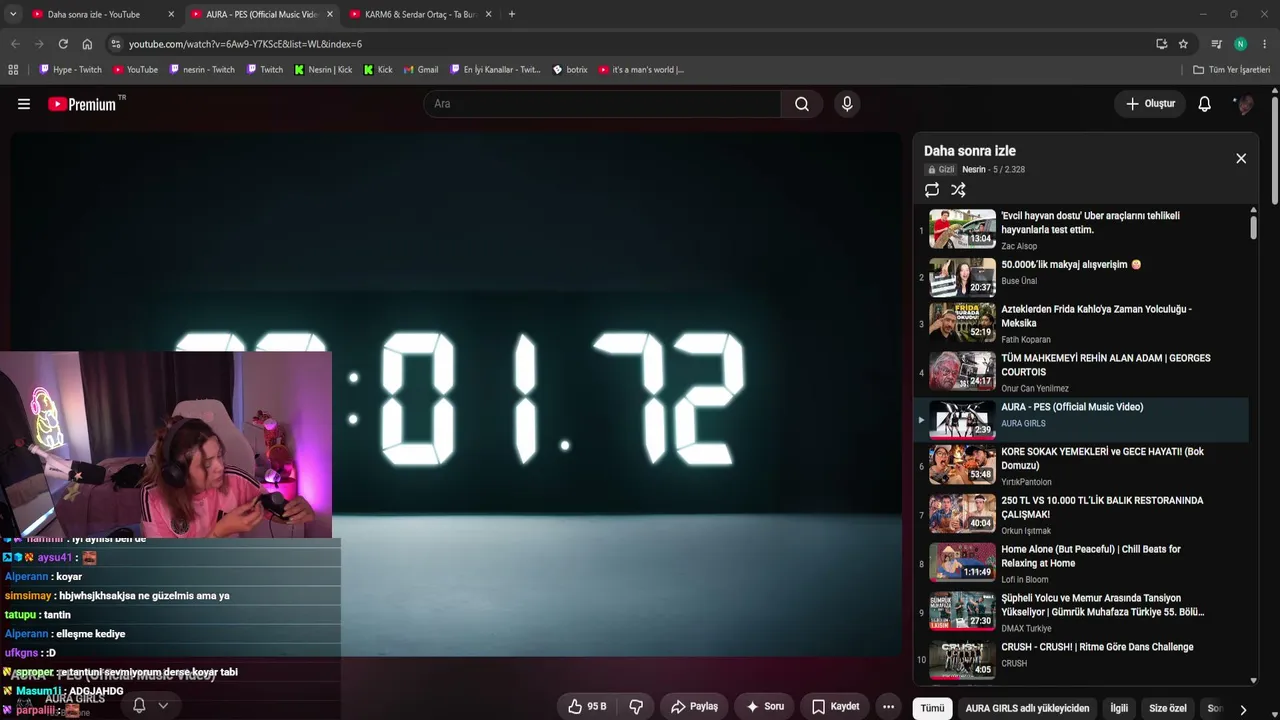Image resolution: width=1280 pixels, height=720 pixels.
Task: Open the Chrome profile N avatar
Action: coord(1240,44)
